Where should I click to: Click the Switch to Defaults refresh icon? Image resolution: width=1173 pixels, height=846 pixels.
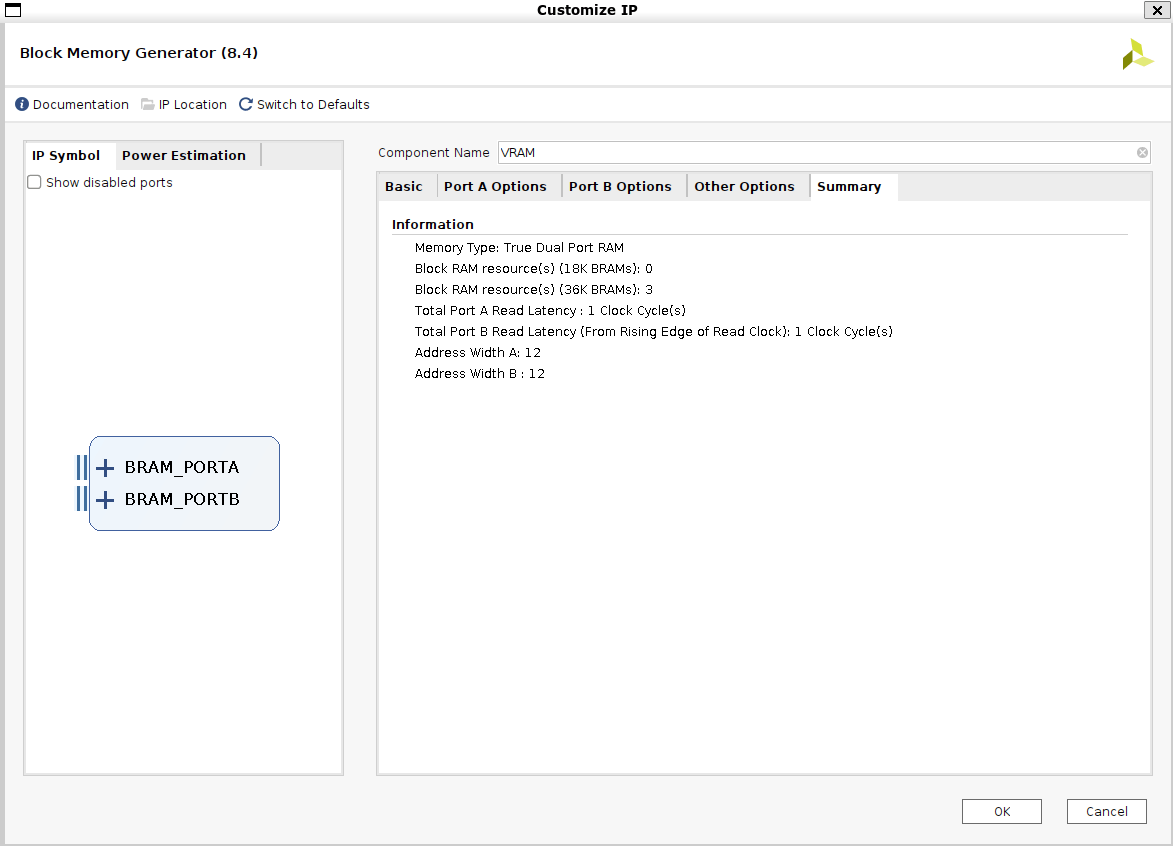click(x=245, y=104)
